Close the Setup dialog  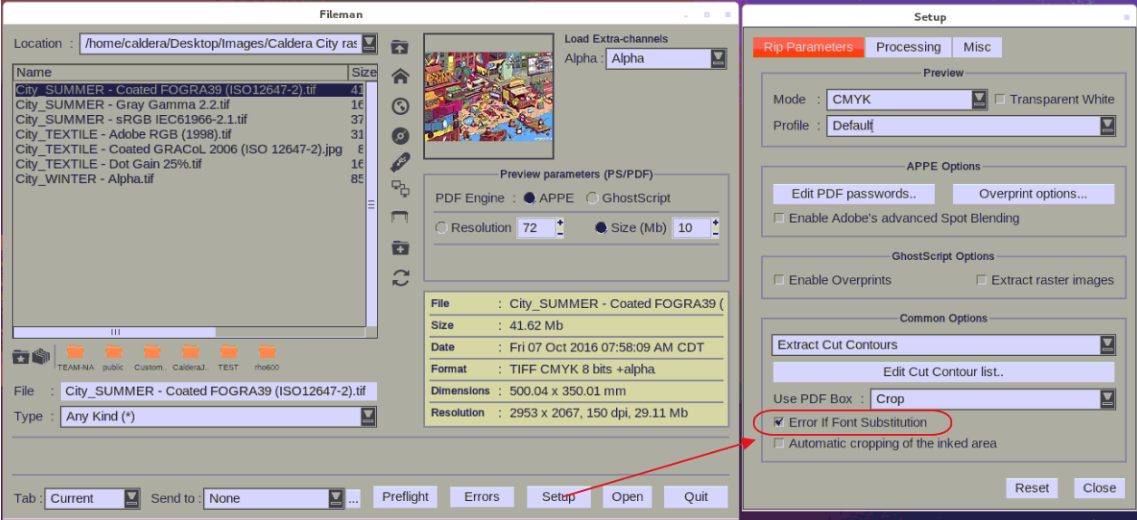click(x=1099, y=487)
